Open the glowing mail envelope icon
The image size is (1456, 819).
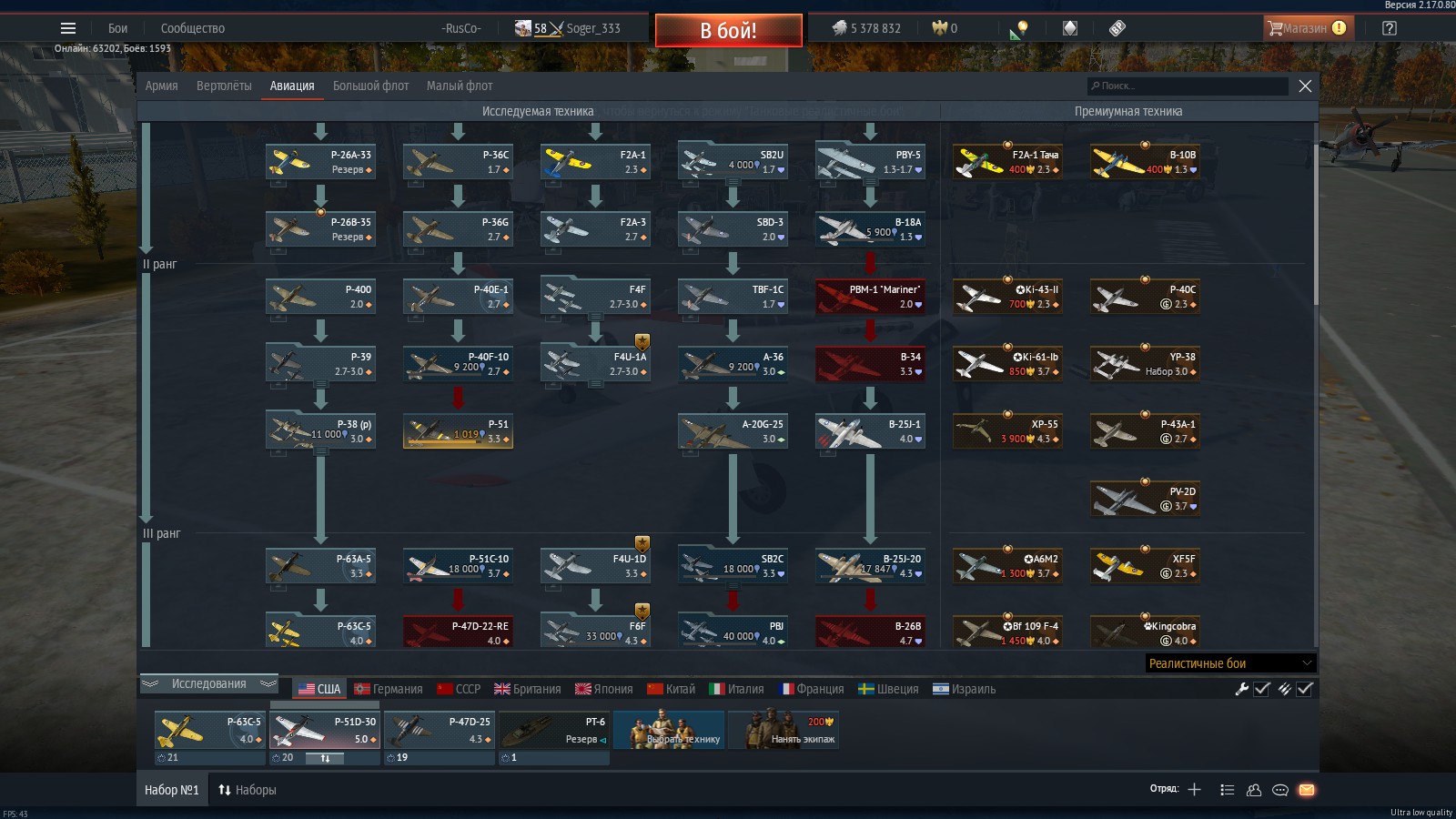click(1307, 790)
